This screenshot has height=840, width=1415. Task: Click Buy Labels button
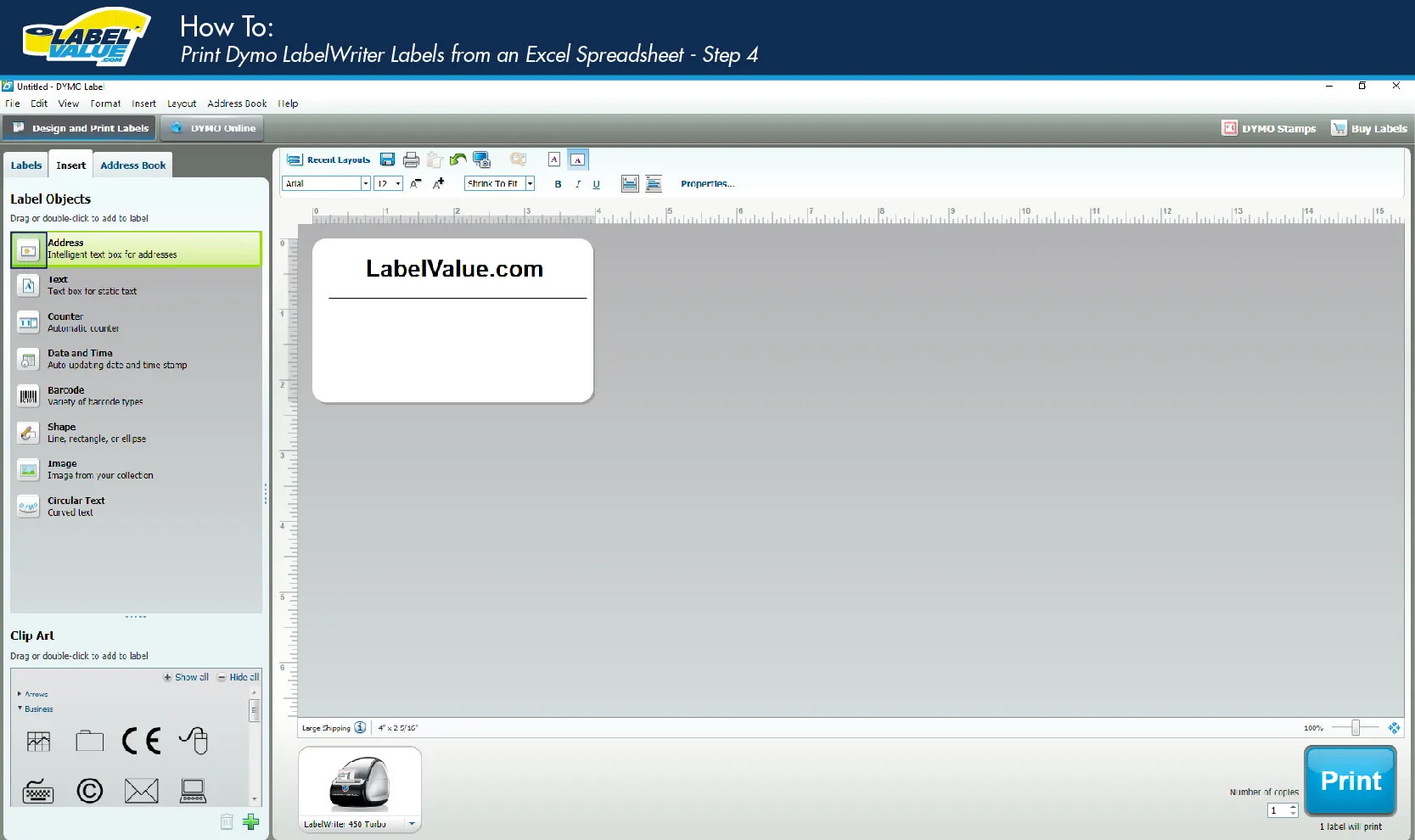(1369, 128)
